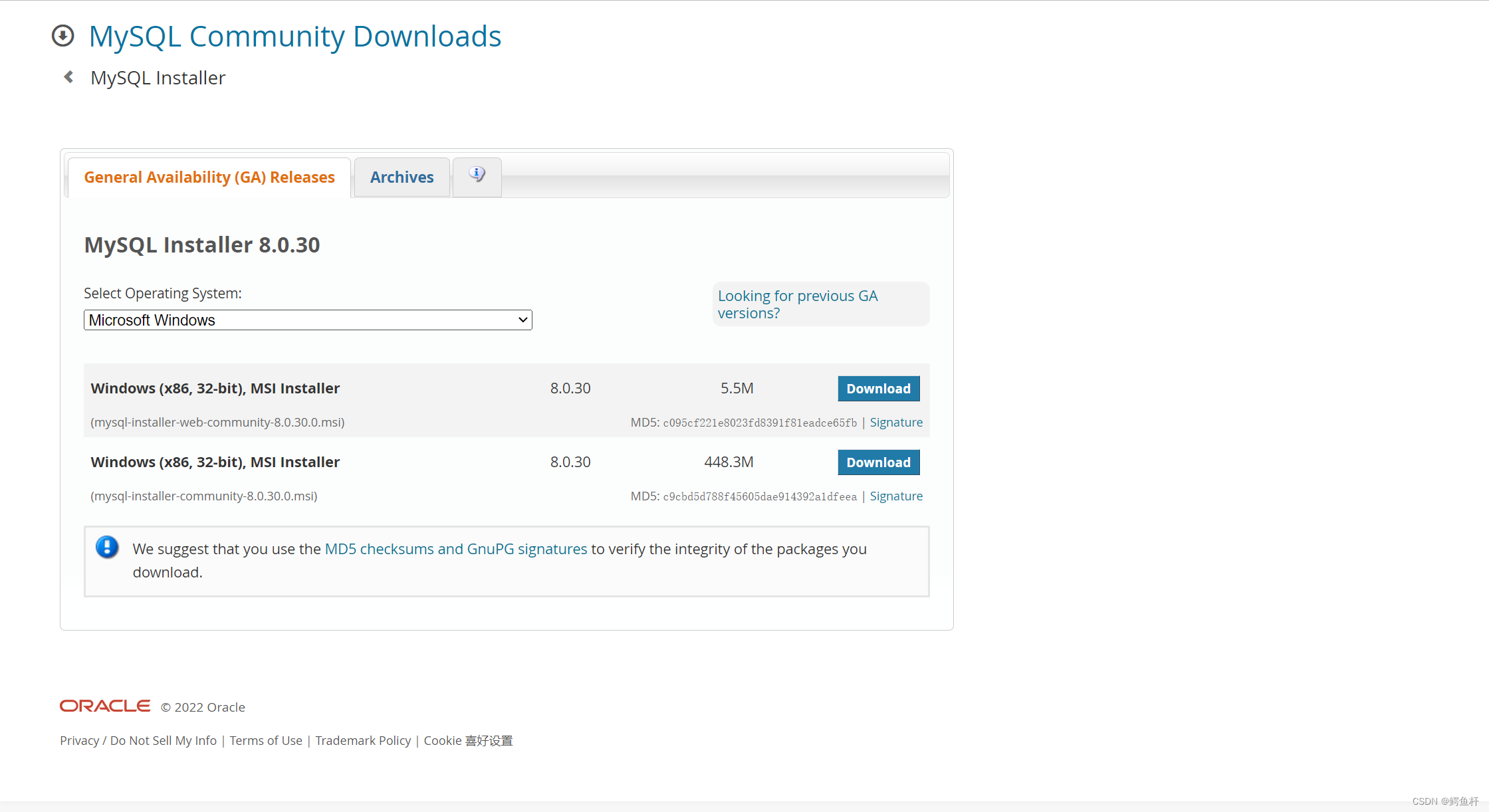This screenshot has width=1489, height=812.
Task: Select MD5 hash c095cf221e8023fd8391f81eadce65fb
Action: click(760, 423)
